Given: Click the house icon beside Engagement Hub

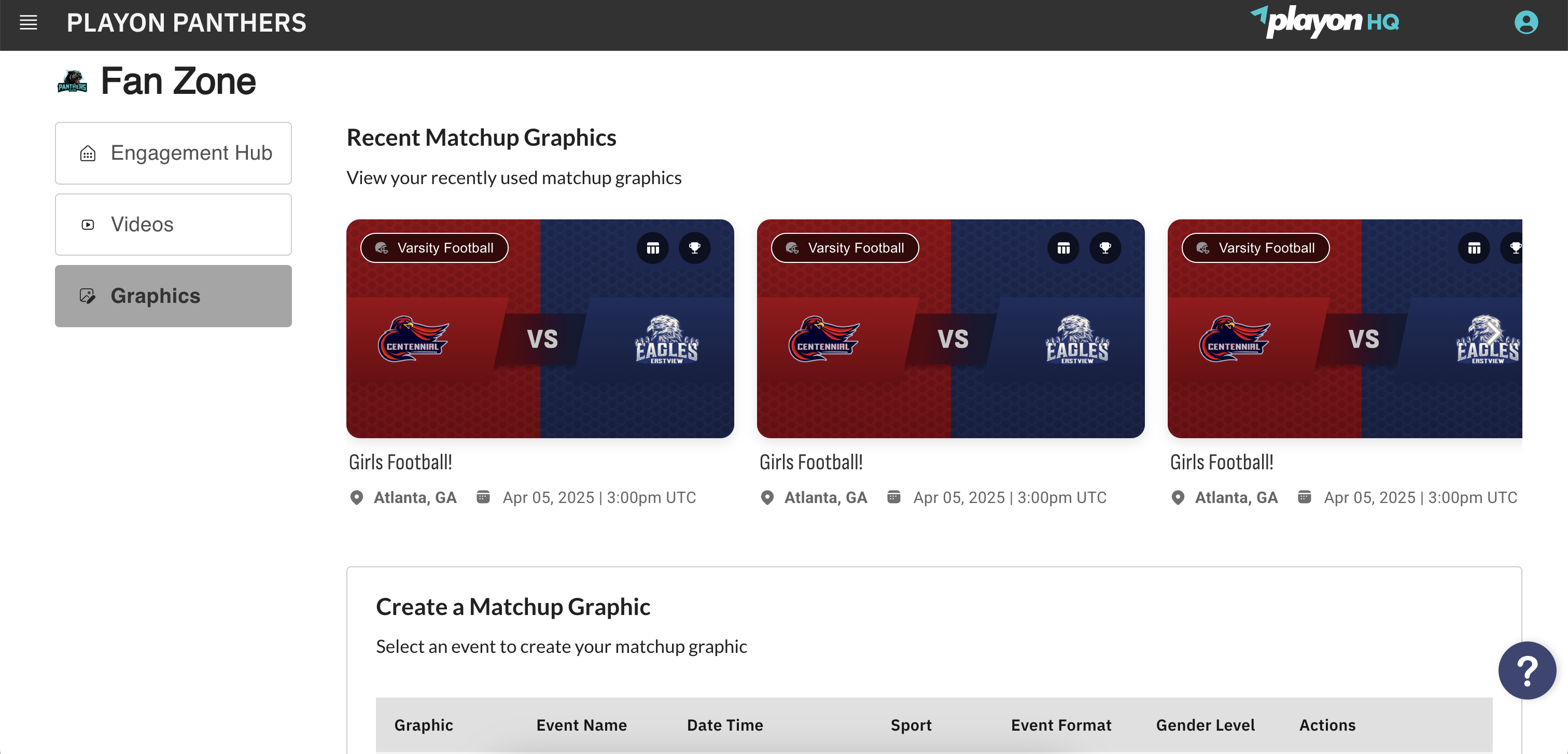Looking at the screenshot, I should pos(88,153).
